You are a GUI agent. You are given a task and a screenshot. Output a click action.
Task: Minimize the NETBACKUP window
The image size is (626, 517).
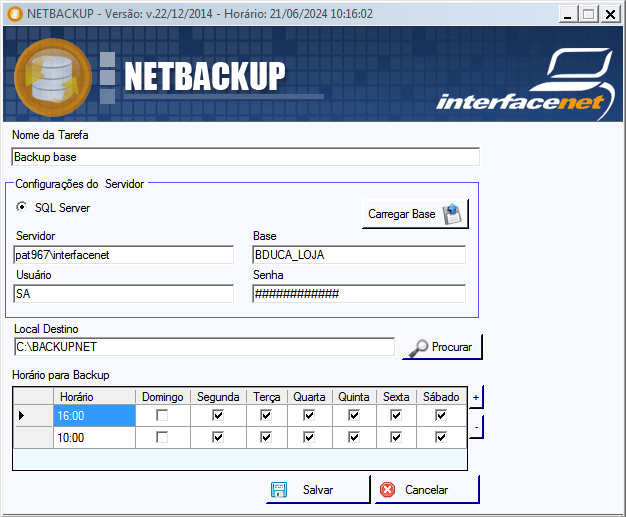[x=568, y=14]
